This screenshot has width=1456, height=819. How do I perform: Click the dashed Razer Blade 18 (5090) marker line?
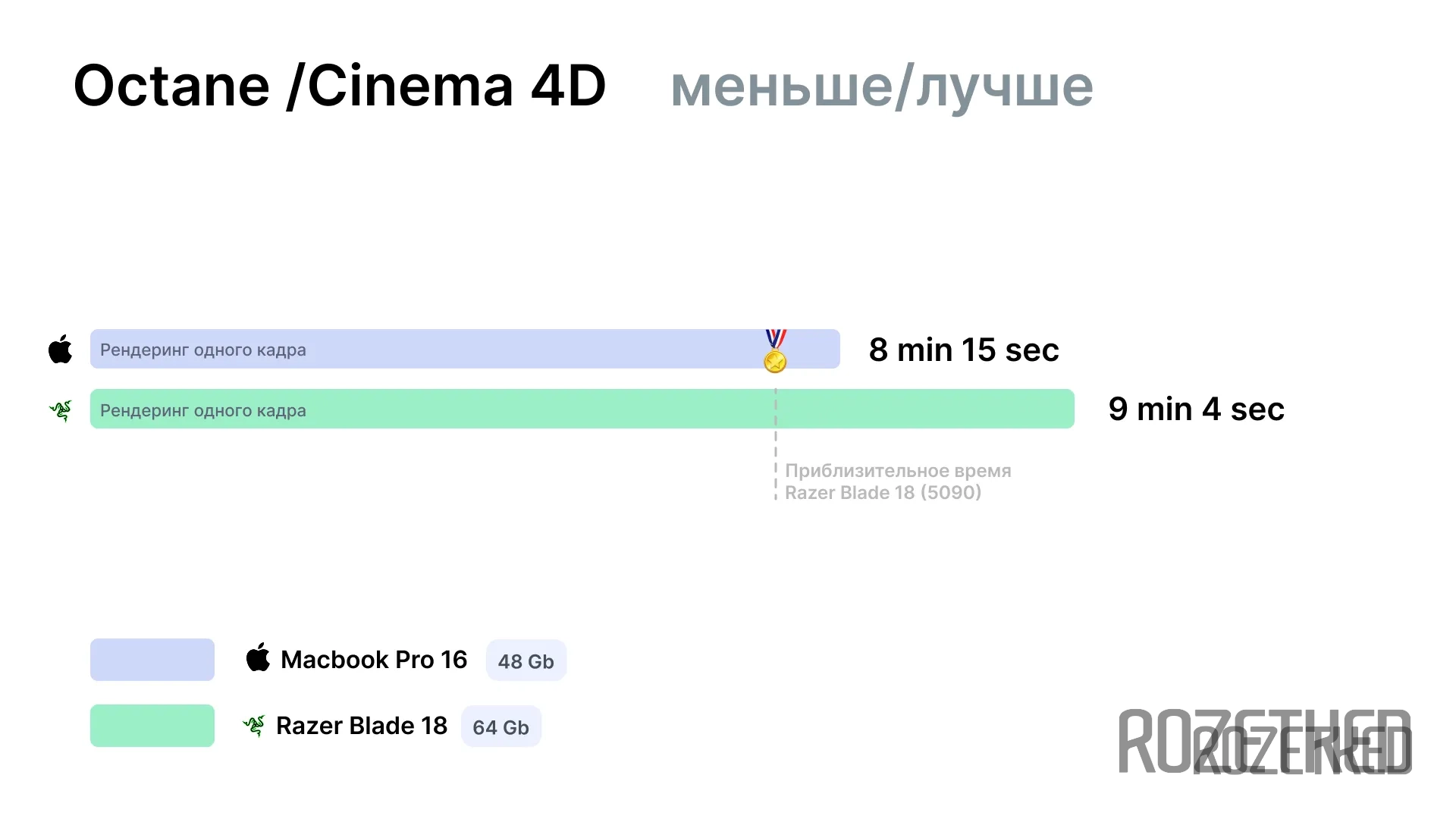[776, 444]
